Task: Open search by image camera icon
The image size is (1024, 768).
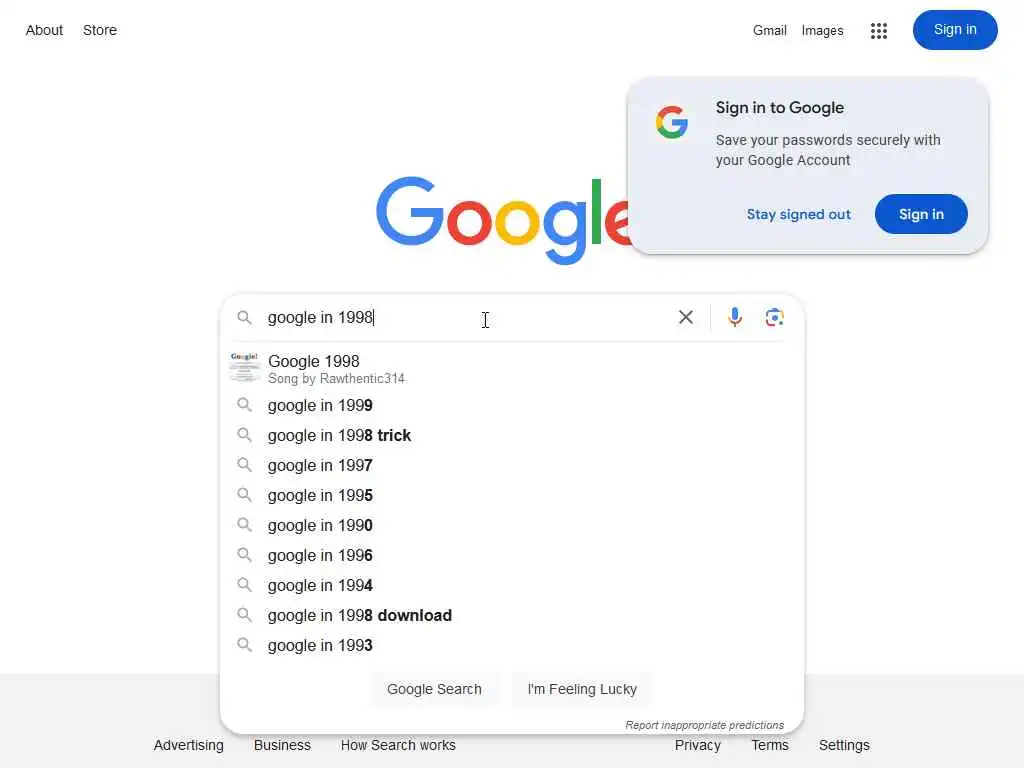Action: tap(774, 317)
